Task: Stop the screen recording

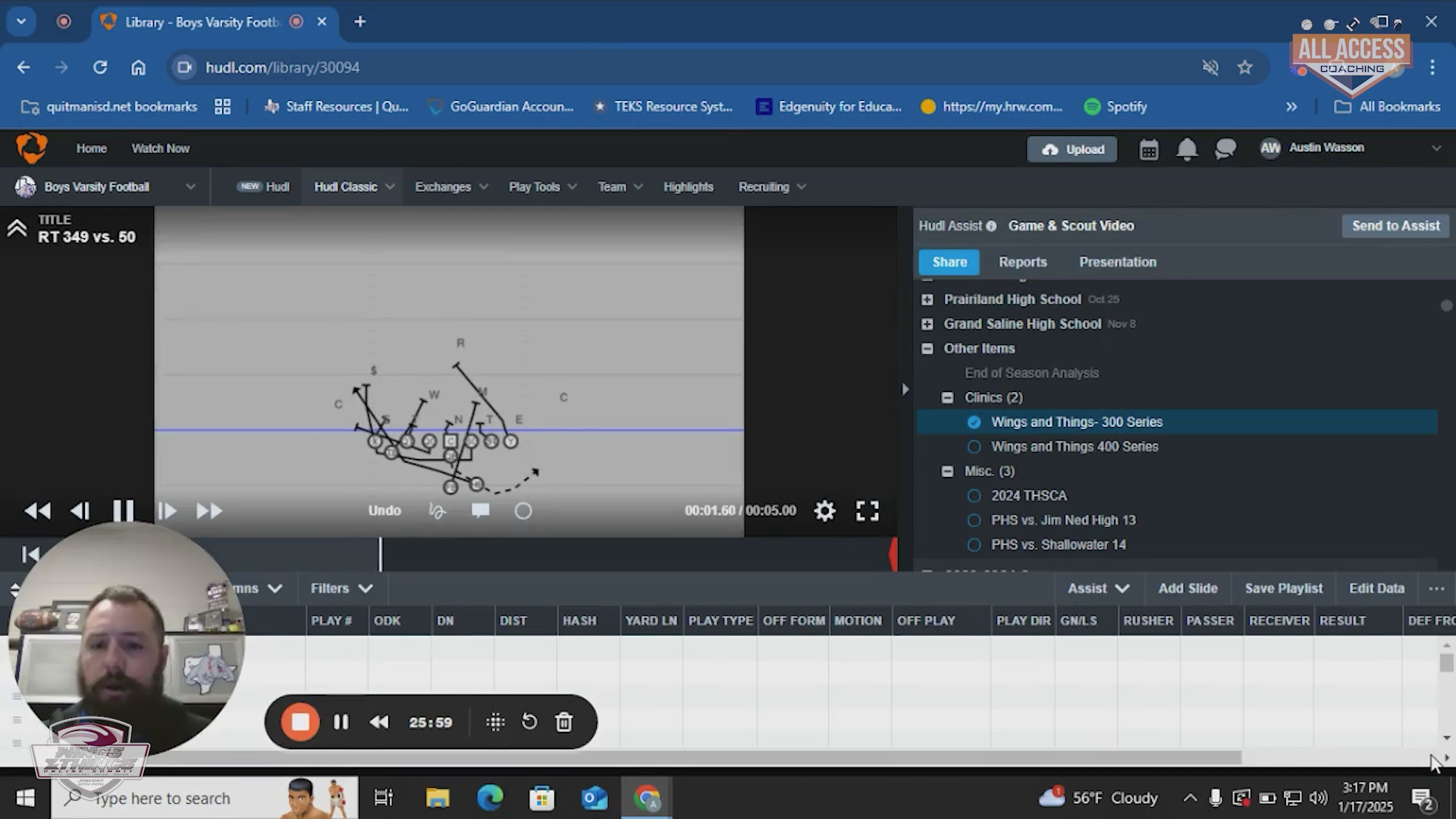Action: pyautogui.click(x=300, y=722)
